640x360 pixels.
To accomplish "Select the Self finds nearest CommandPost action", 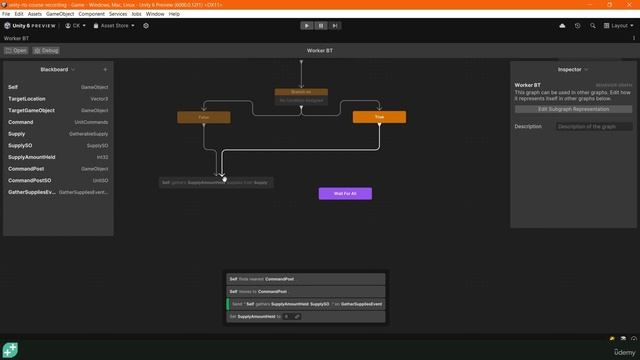I will tap(306, 279).
